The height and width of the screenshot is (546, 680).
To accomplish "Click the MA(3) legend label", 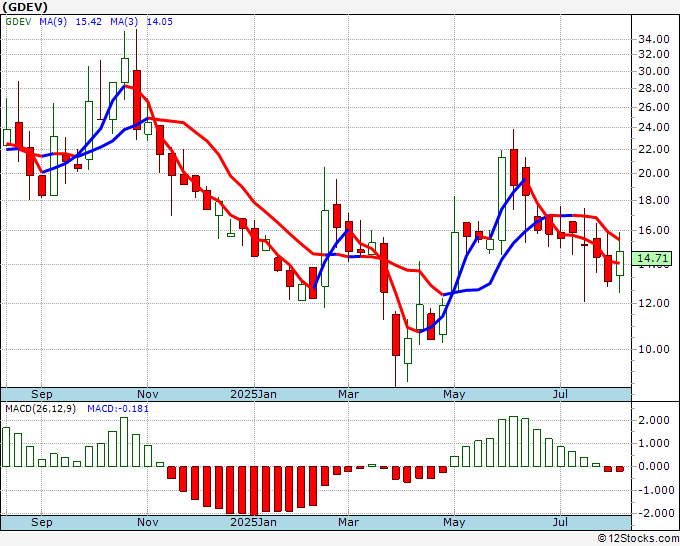I will pos(124,22).
